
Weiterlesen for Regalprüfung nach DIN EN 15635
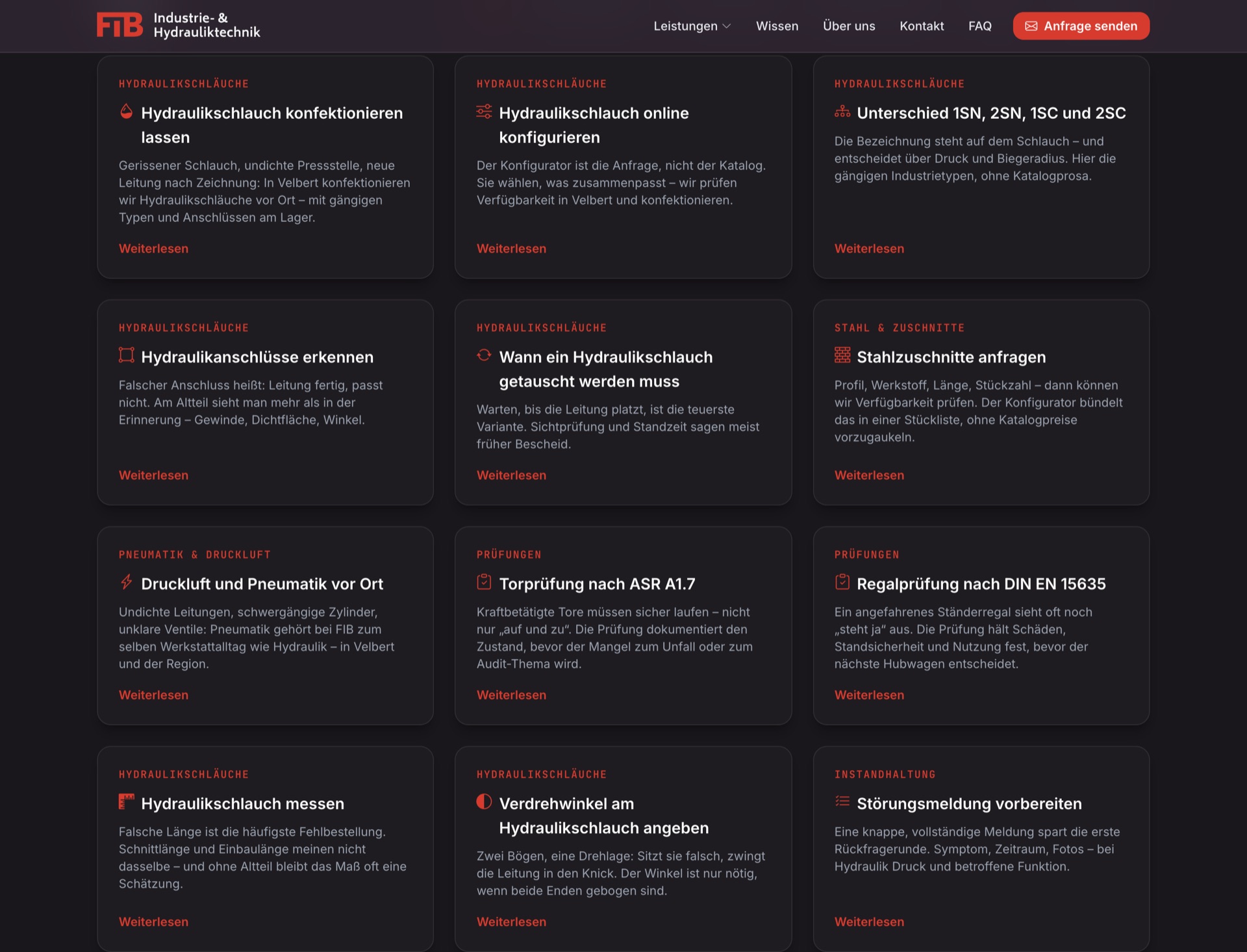tap(869, 695)
